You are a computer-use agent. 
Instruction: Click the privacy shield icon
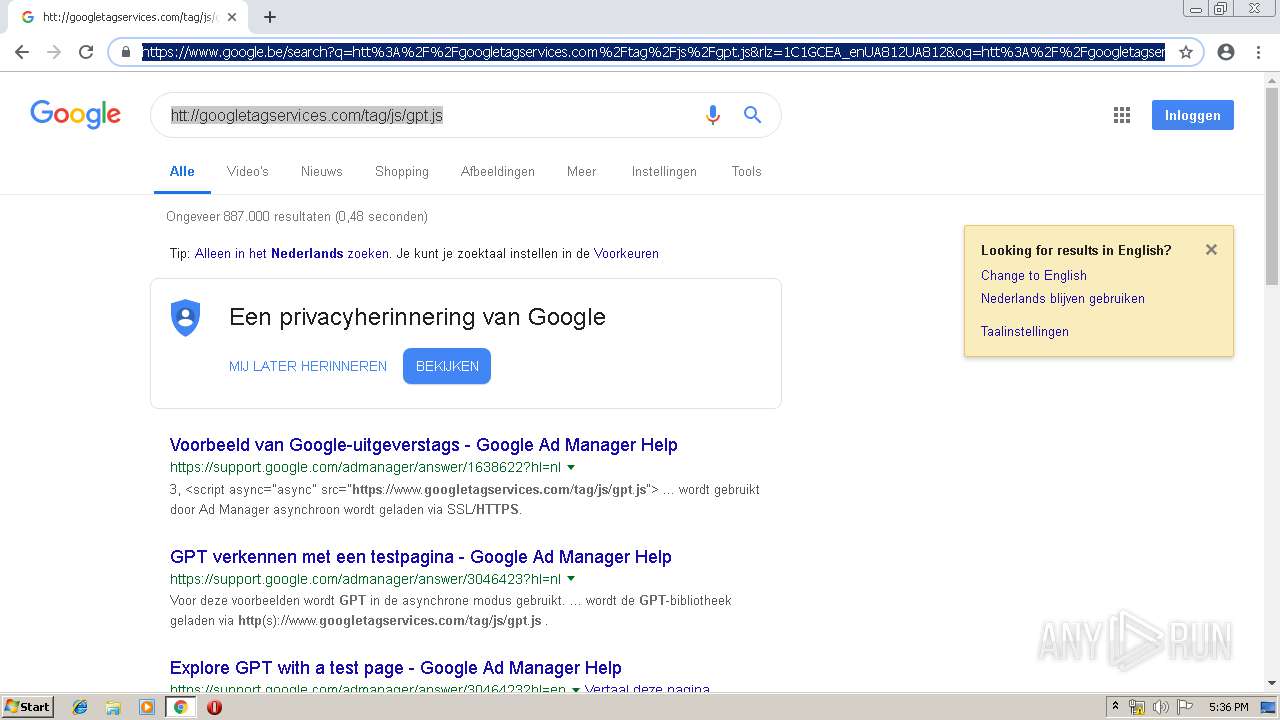coord(186,318)
